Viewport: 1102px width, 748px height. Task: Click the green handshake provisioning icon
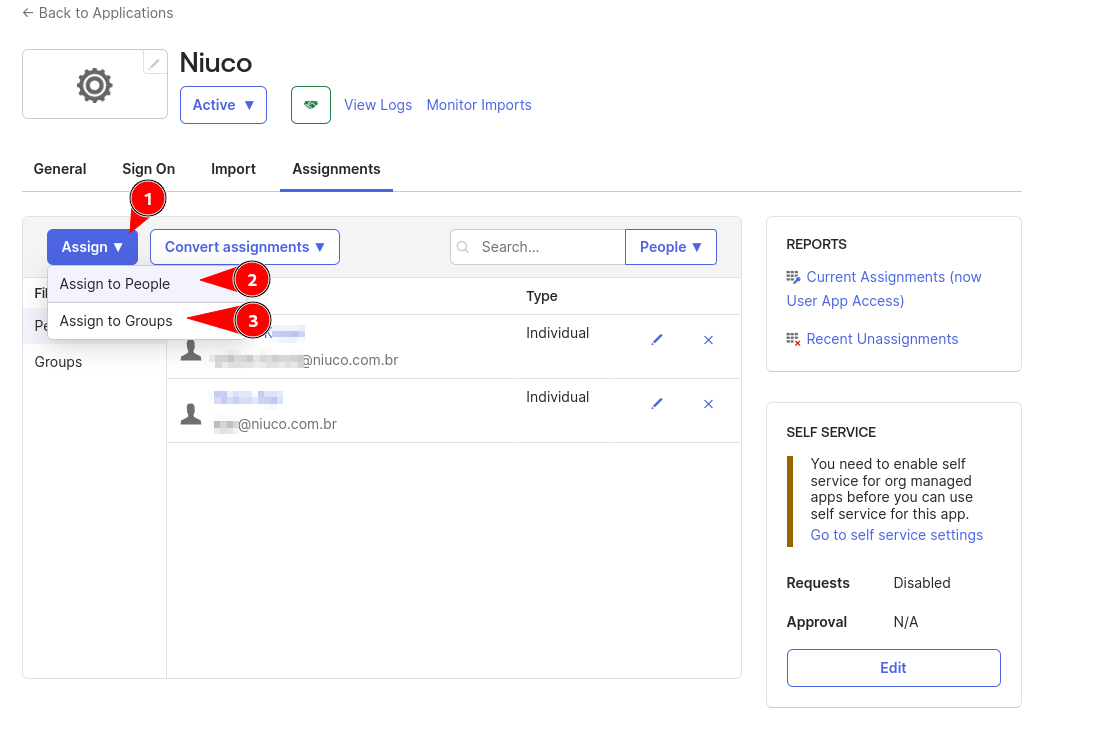click(x=311, y=105)
